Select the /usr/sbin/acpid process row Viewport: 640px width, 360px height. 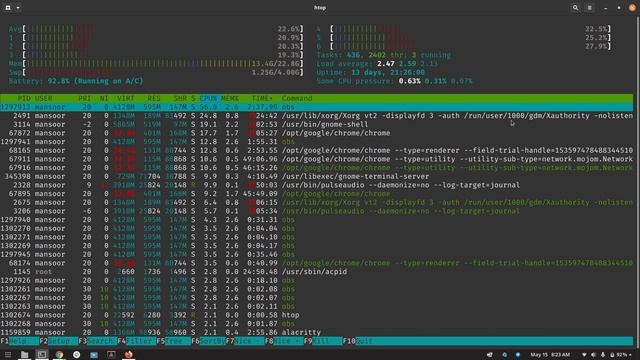(x=316, y=271)
